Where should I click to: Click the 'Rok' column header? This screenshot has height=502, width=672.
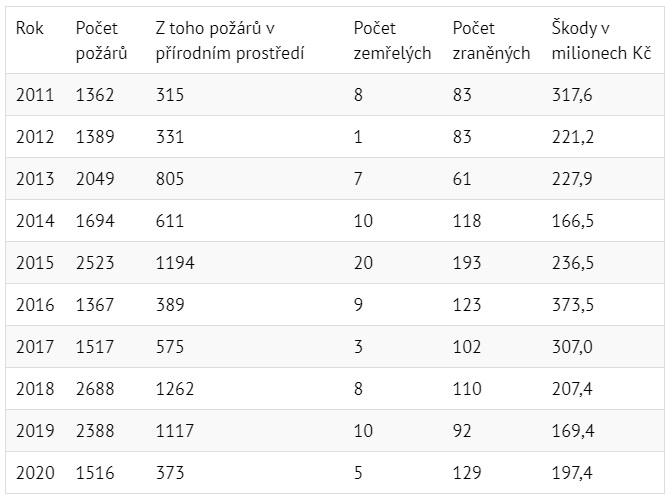[x=29, y=29]
